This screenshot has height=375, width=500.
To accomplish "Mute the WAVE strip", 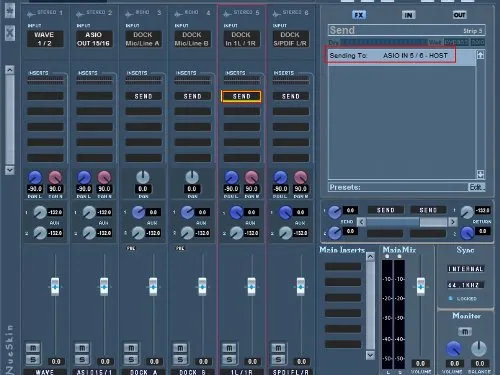I will pyautogui.click(x=33, y=348).
